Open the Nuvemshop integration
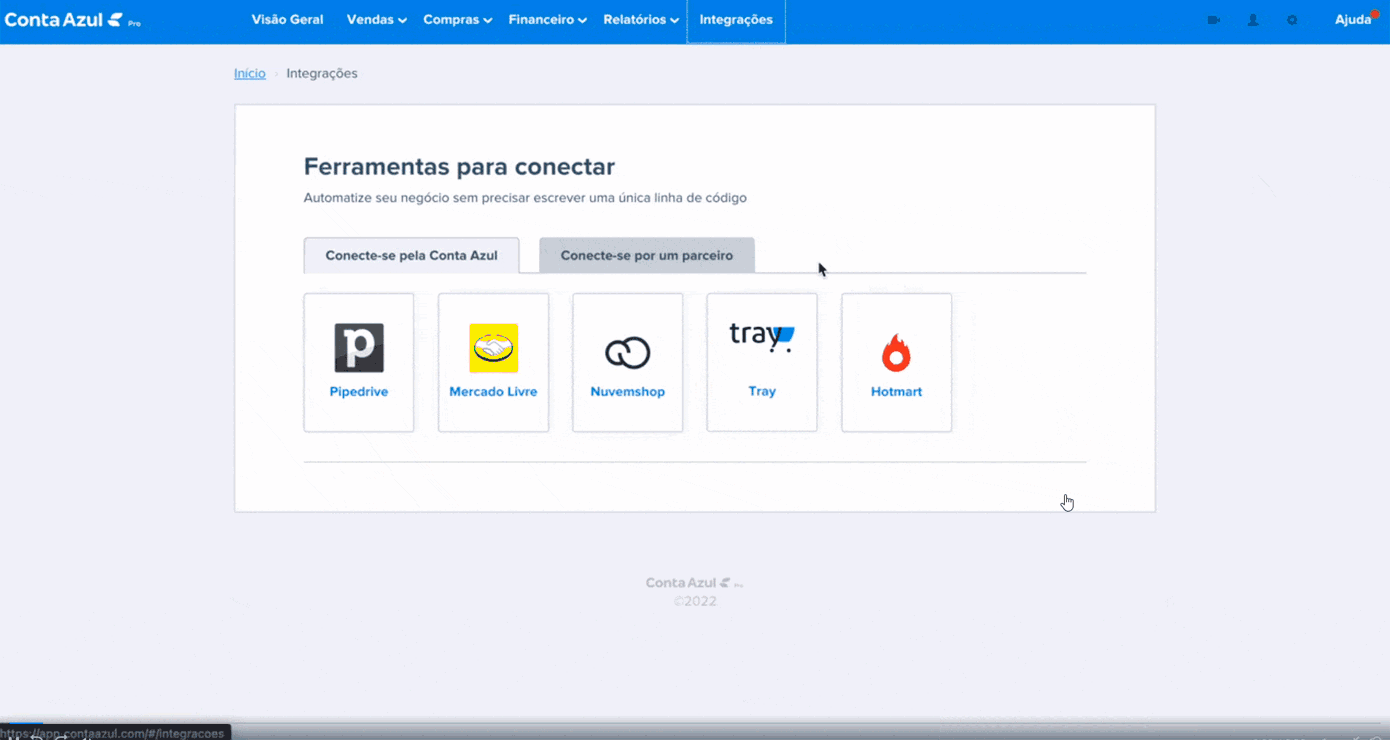1390x740 pixels. (627, 362)
